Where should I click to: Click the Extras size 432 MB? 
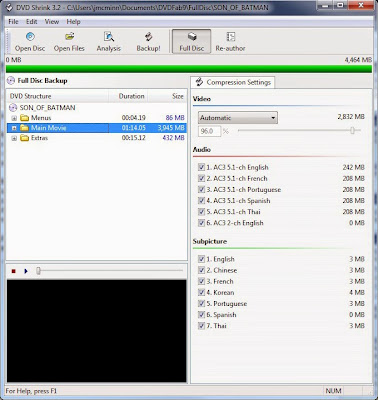pyautogui.click(x=173, y=138)
